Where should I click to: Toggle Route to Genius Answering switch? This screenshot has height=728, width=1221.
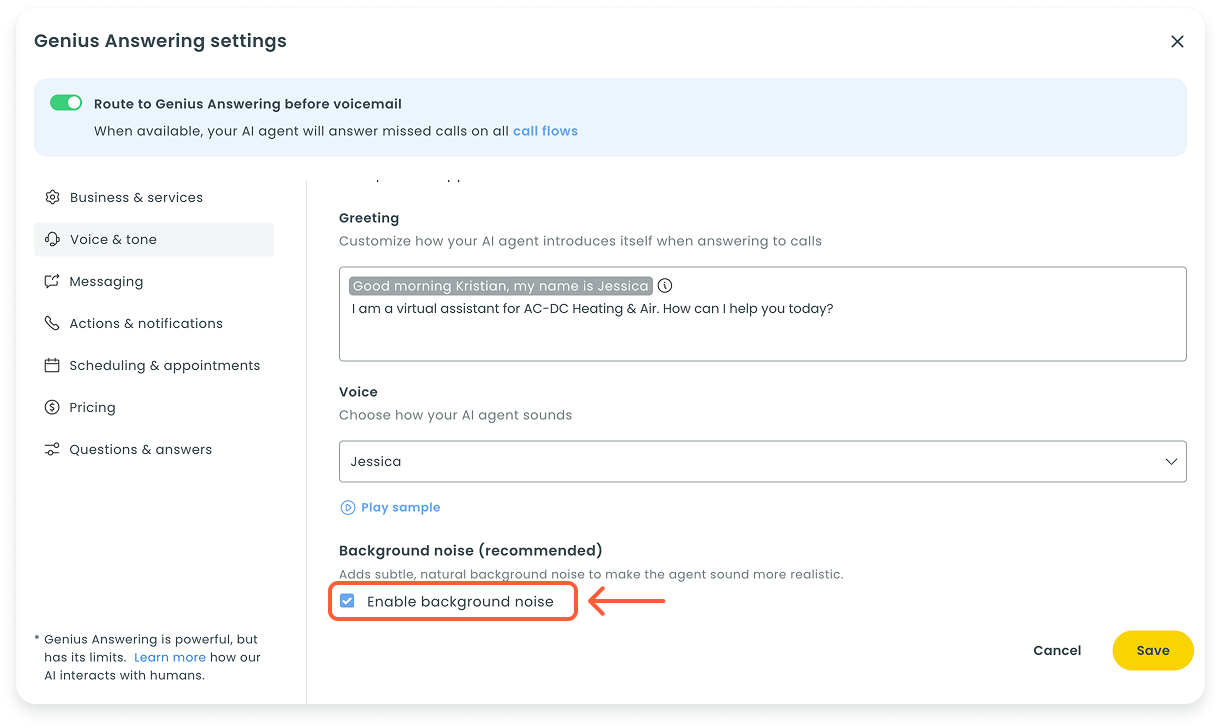coord(66,103)
